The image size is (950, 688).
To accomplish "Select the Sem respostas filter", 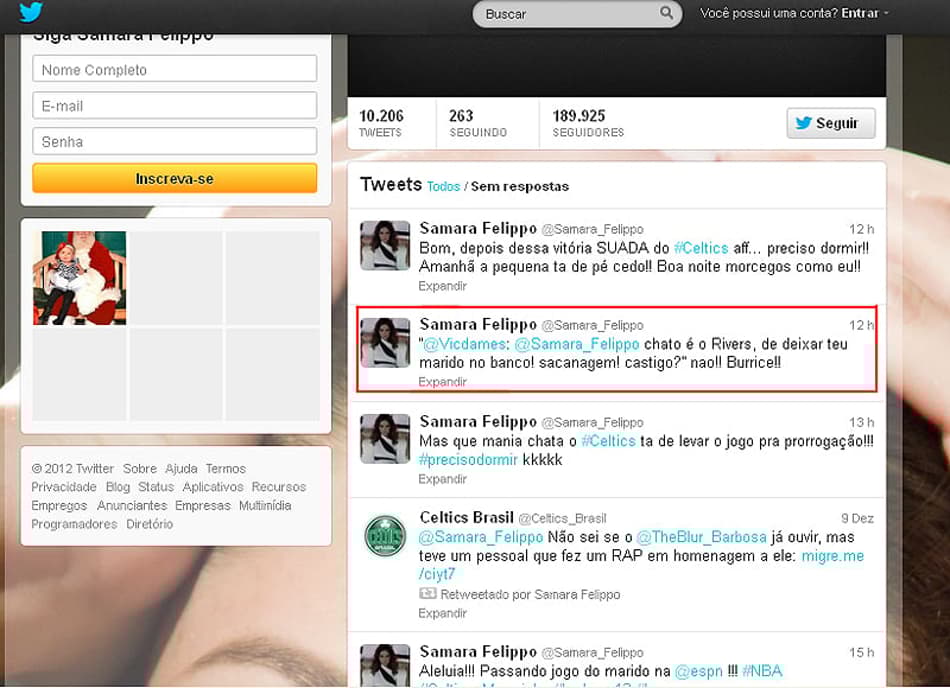I will [520, 187].
